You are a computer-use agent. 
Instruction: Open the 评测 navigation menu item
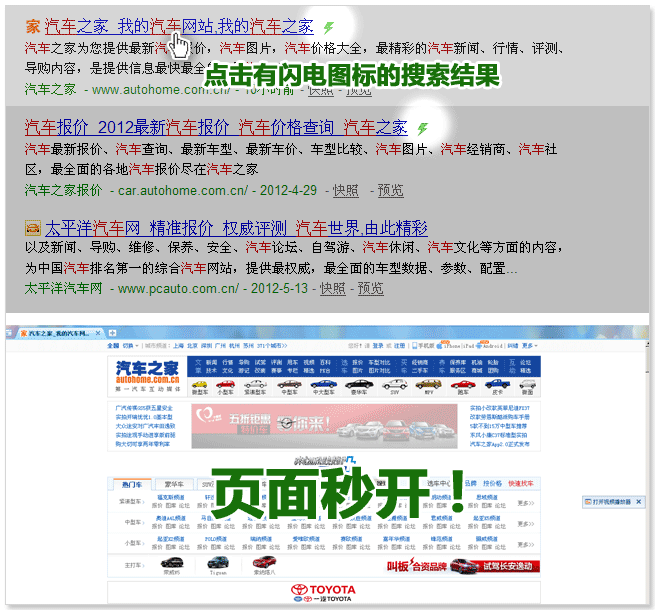click(x=276, y=362)
